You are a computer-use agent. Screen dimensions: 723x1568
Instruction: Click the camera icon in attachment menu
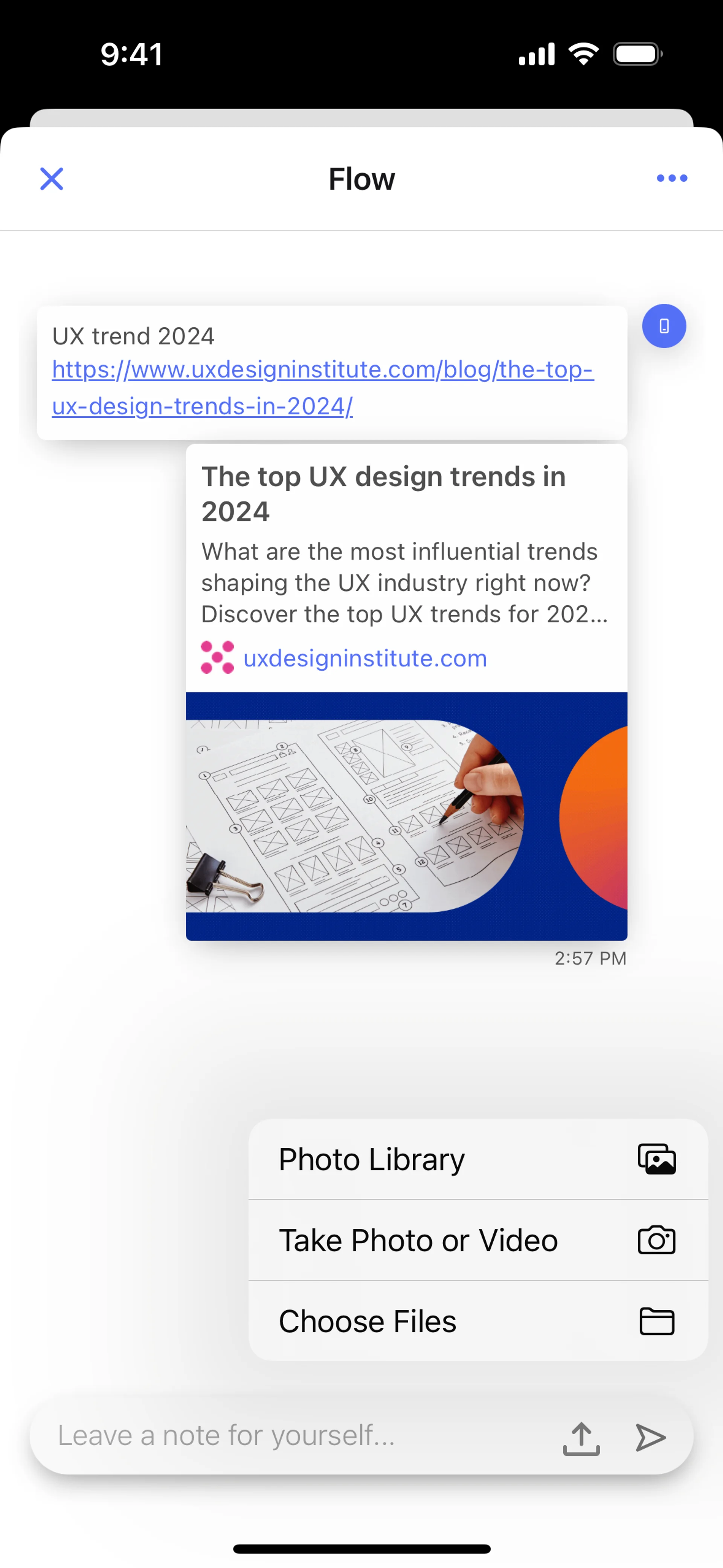click(657, 1240)
